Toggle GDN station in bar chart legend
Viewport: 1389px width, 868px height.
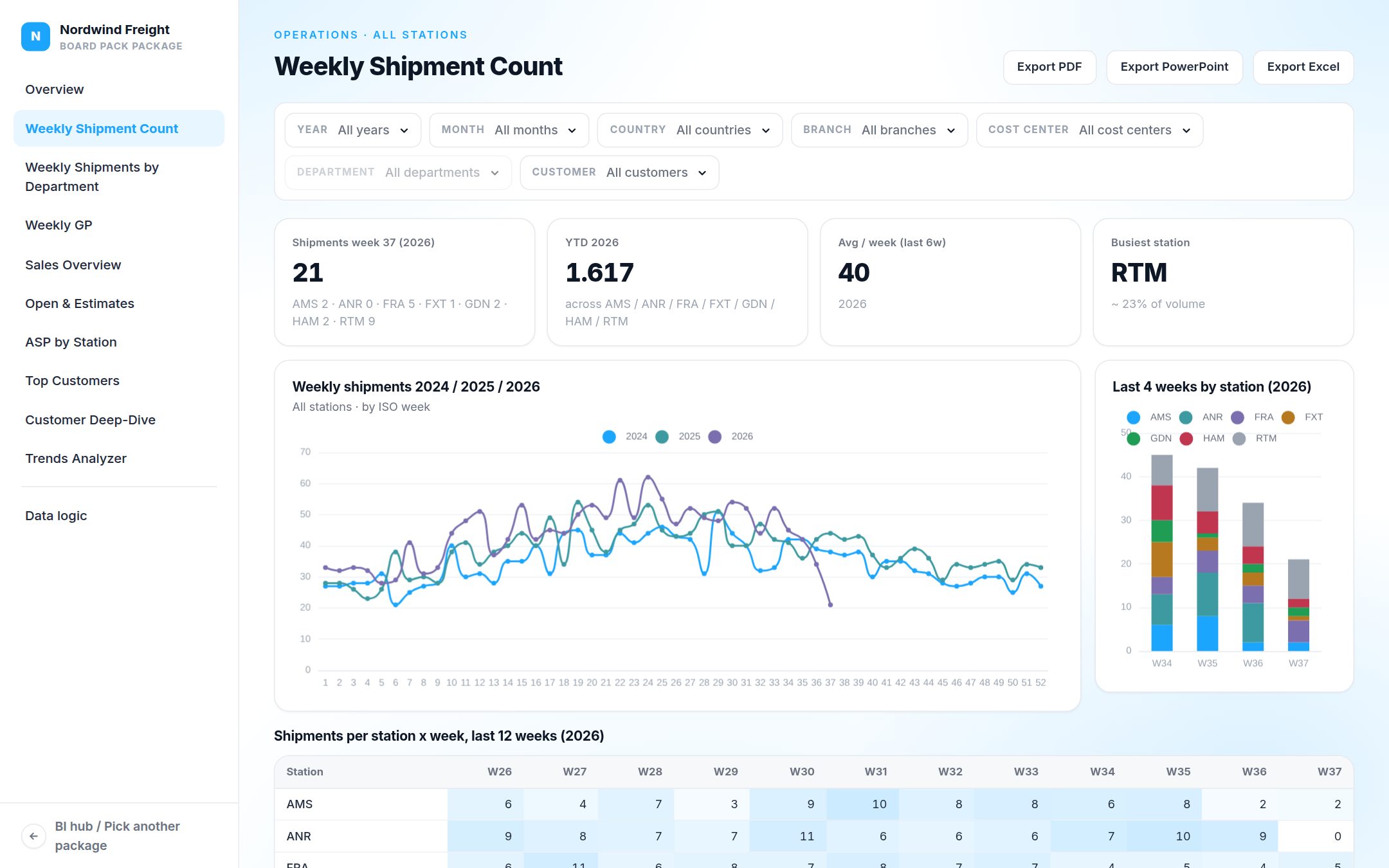click(x=1134, y=439)
